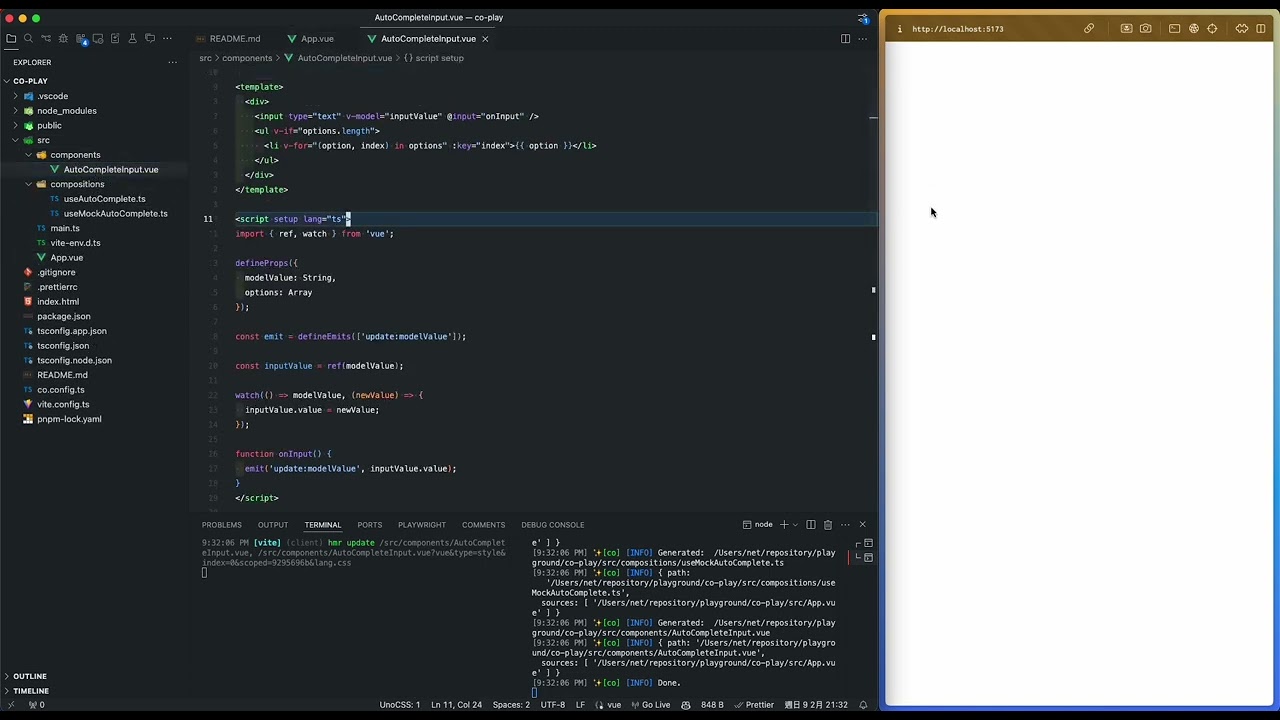Open the Extensions view with badge
The height and width of the screenshot is (720, 1280).
pos(81,38)
